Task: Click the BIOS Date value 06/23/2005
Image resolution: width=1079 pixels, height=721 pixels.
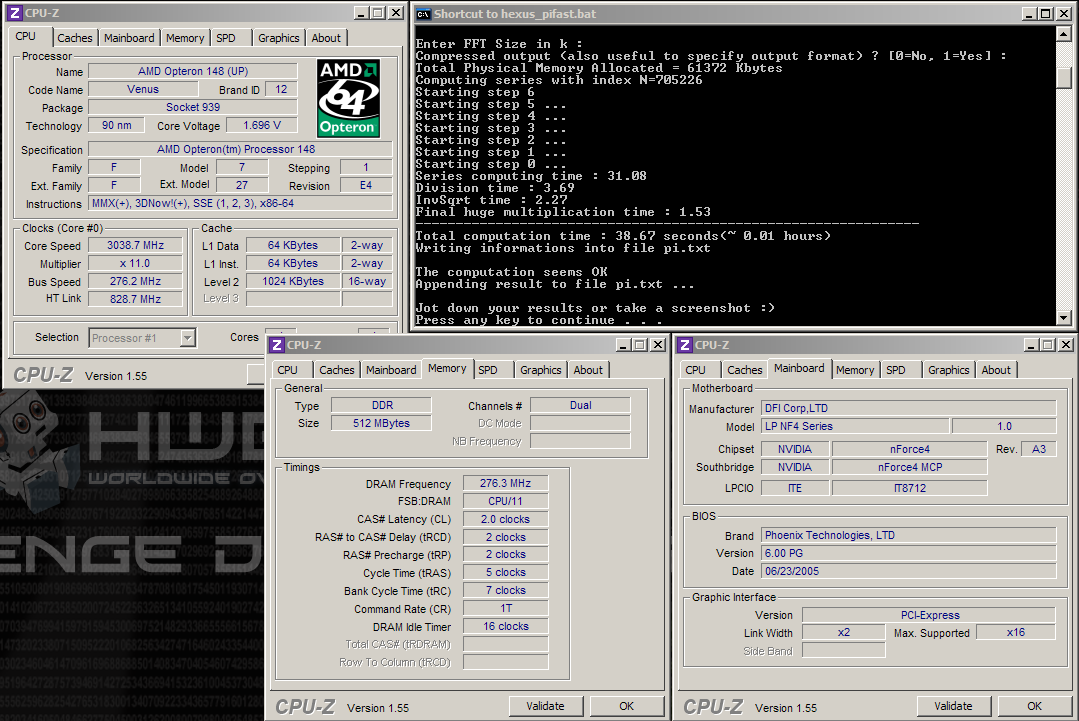Action: coord(908,570)
